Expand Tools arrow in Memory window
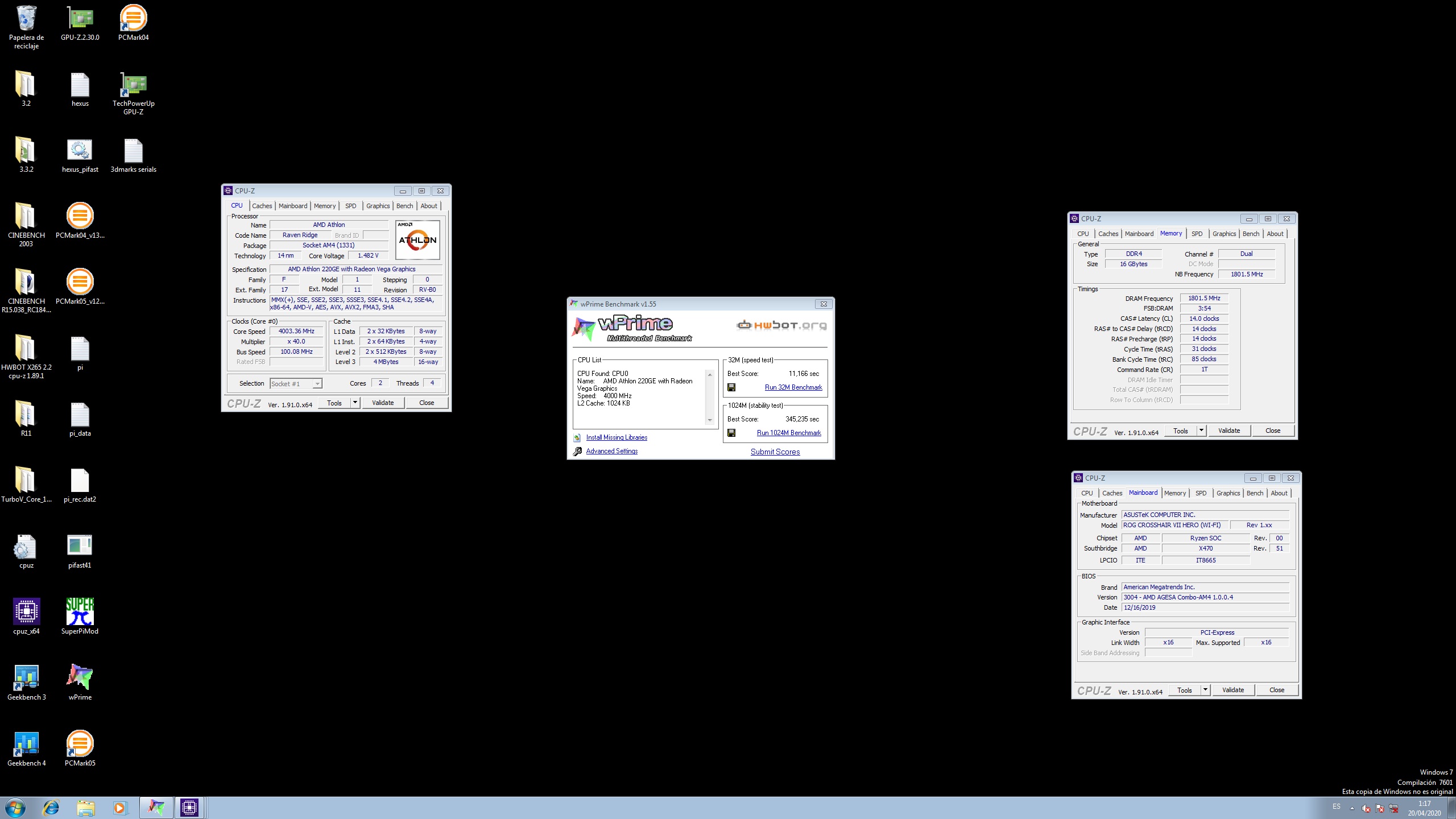The height and width of the screenshot is (819, 1456). point(1201,431)
